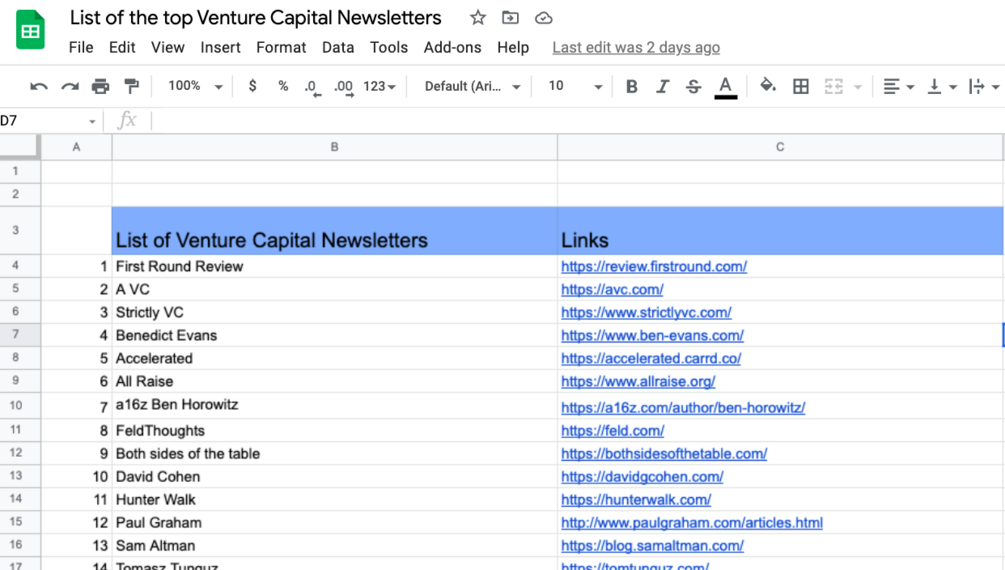Screen dimensions: 1005x570
Task: Open zoom level 100% dropdown
Action: click(195, 86)
